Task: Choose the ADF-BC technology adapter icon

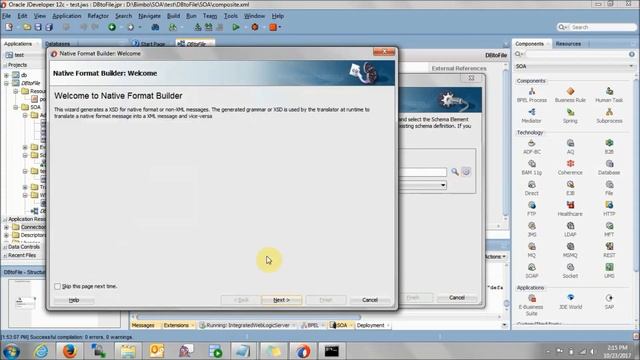Action: click(x=531, y=143)
